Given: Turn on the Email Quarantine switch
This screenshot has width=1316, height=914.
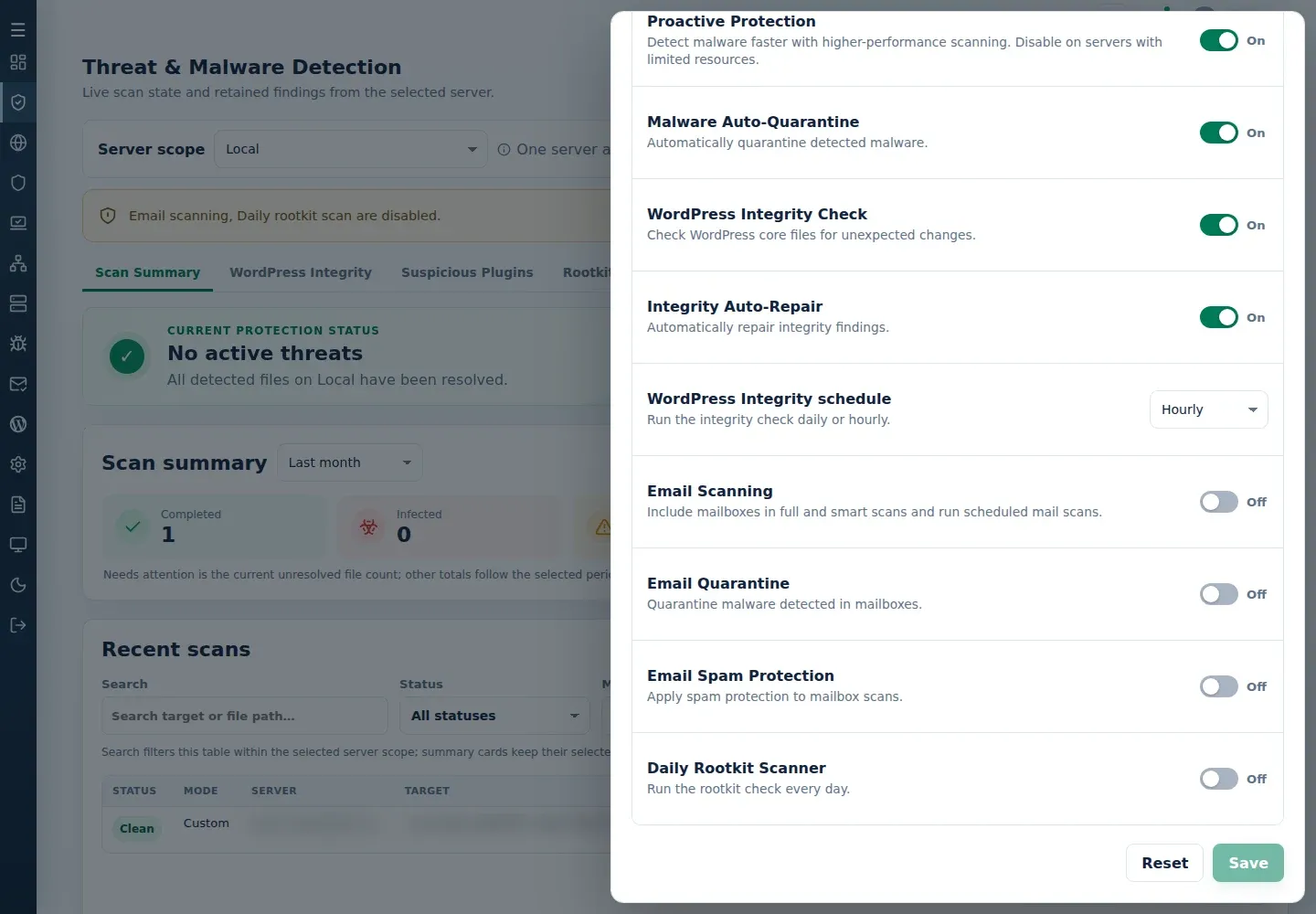Looking at the screenshot, I should [1219, 594].
